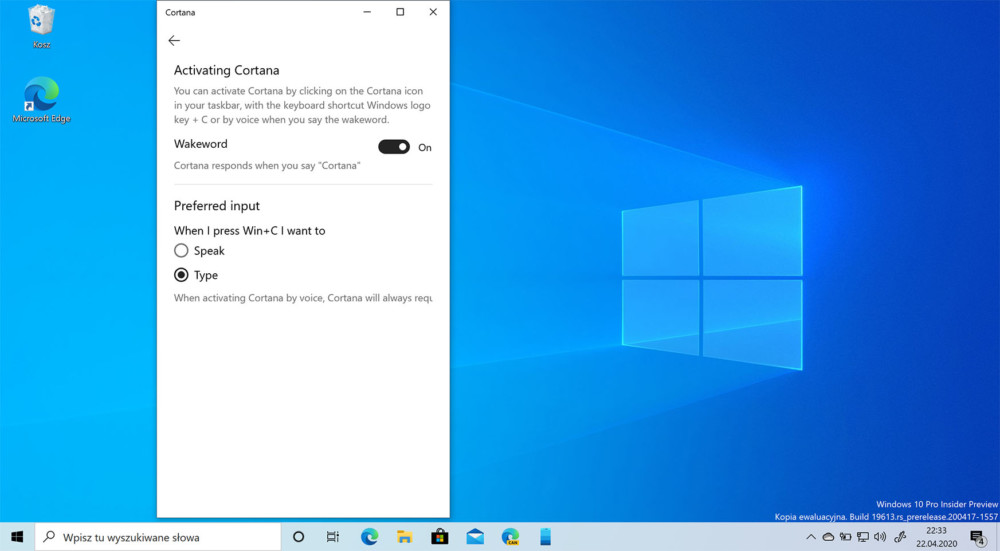
Task: Click the "Preferred input" heading
Action: pyautogui.click(x=217, y=206)
